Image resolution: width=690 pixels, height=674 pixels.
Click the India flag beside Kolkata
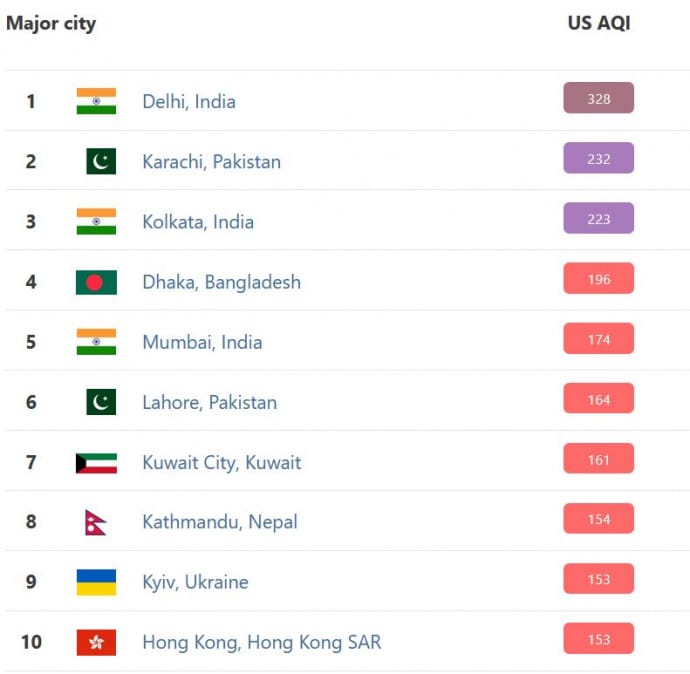pos(96,221)
